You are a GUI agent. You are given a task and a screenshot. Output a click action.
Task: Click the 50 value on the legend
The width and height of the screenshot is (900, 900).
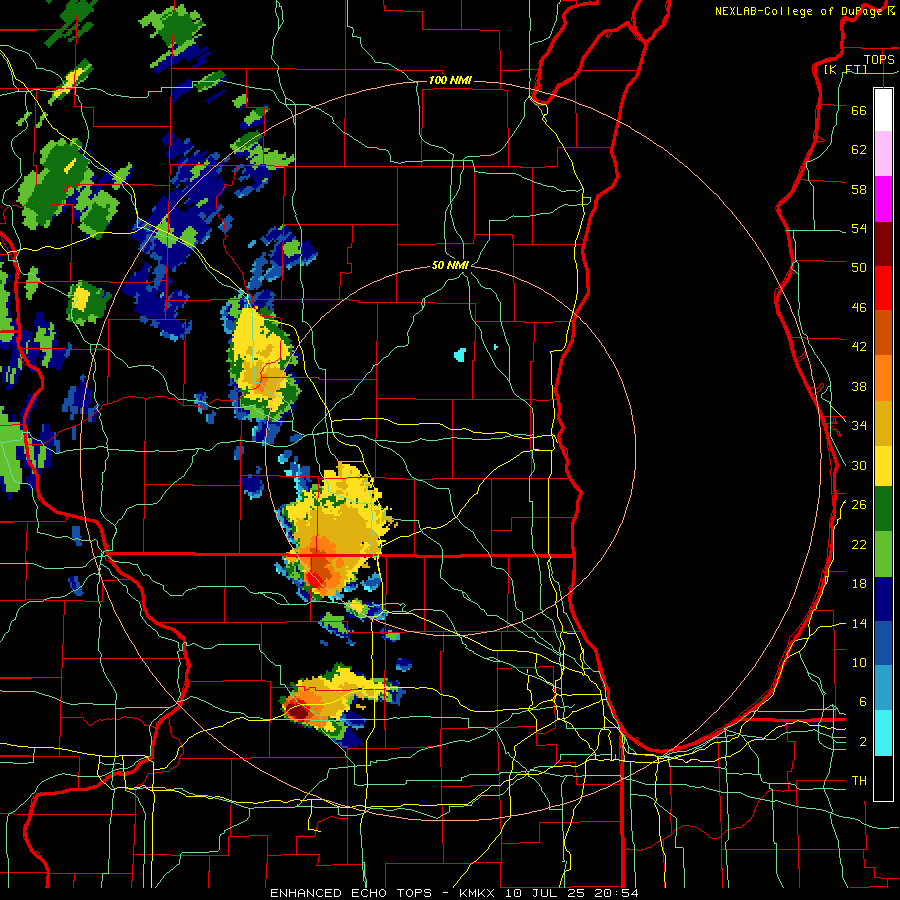click(x=859, y=268)
